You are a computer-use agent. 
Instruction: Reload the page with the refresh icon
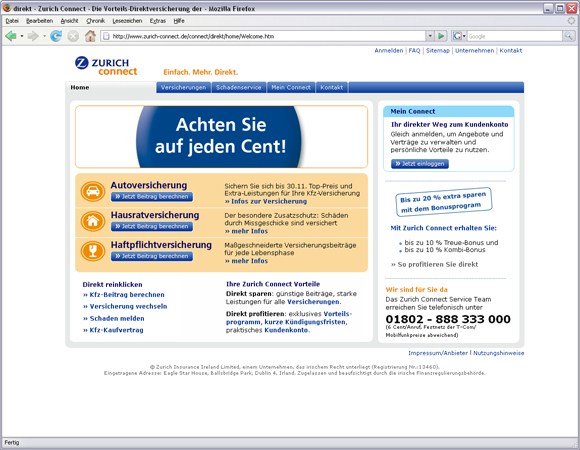[56, 36]
